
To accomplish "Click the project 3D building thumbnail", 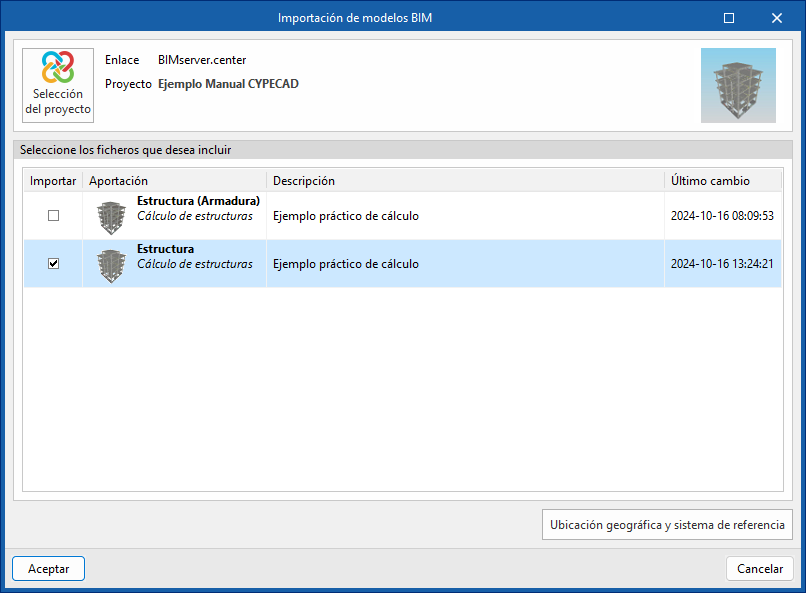I will point(738,85).
